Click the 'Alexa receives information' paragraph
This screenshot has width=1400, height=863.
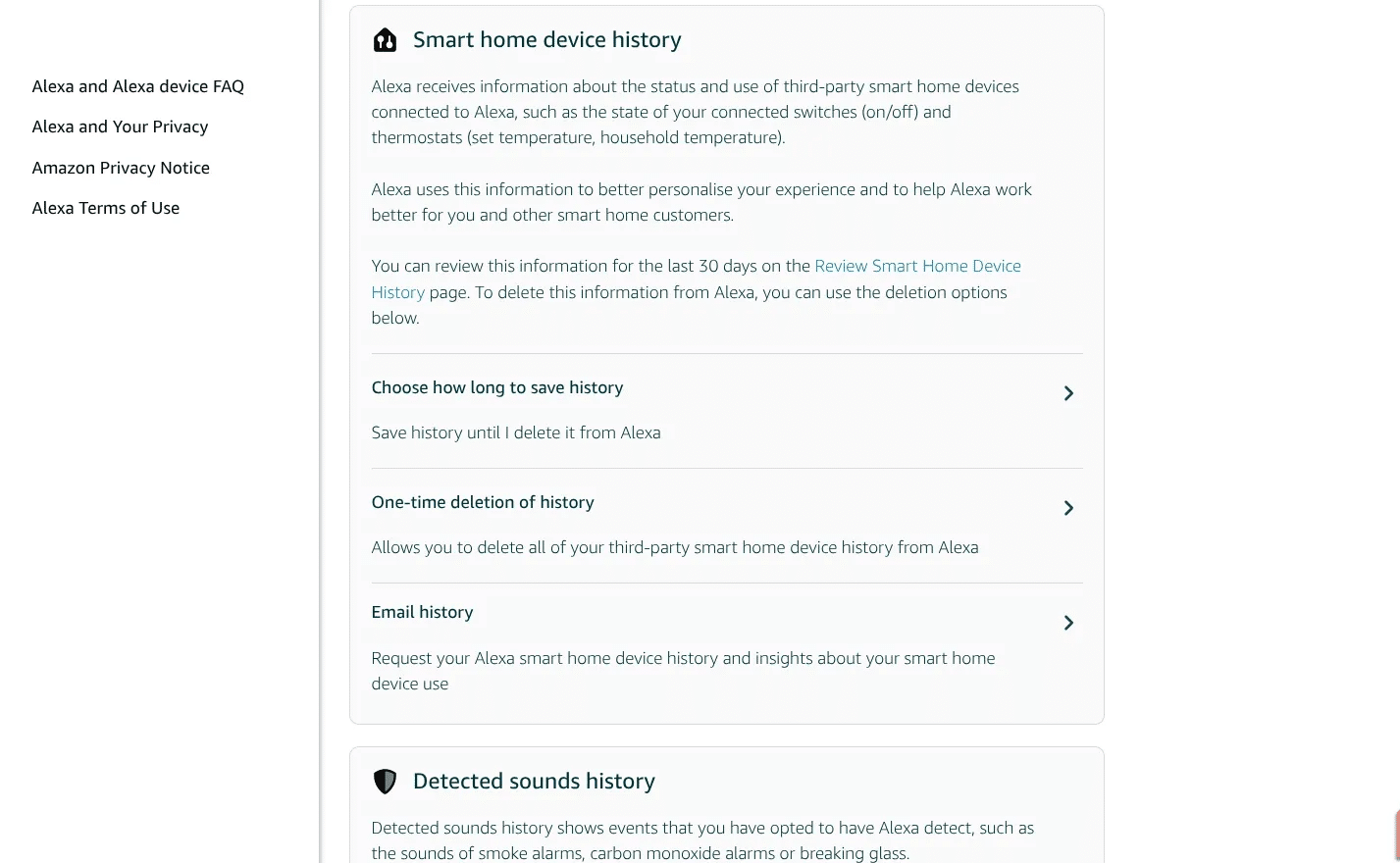tap(695, 112)
